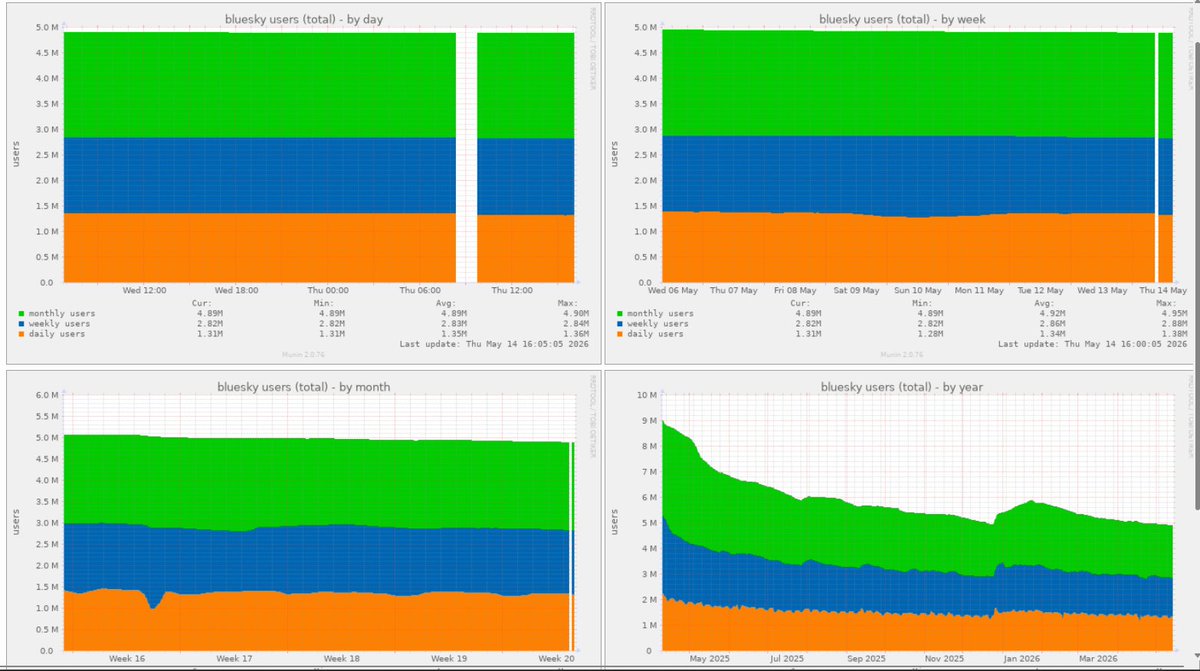The height and width of the screenshot is (671, 1200).
Task: Click 'Last update: Thu May 14 16:00:05 2026' text
Action: click(x=1091, y=344)
